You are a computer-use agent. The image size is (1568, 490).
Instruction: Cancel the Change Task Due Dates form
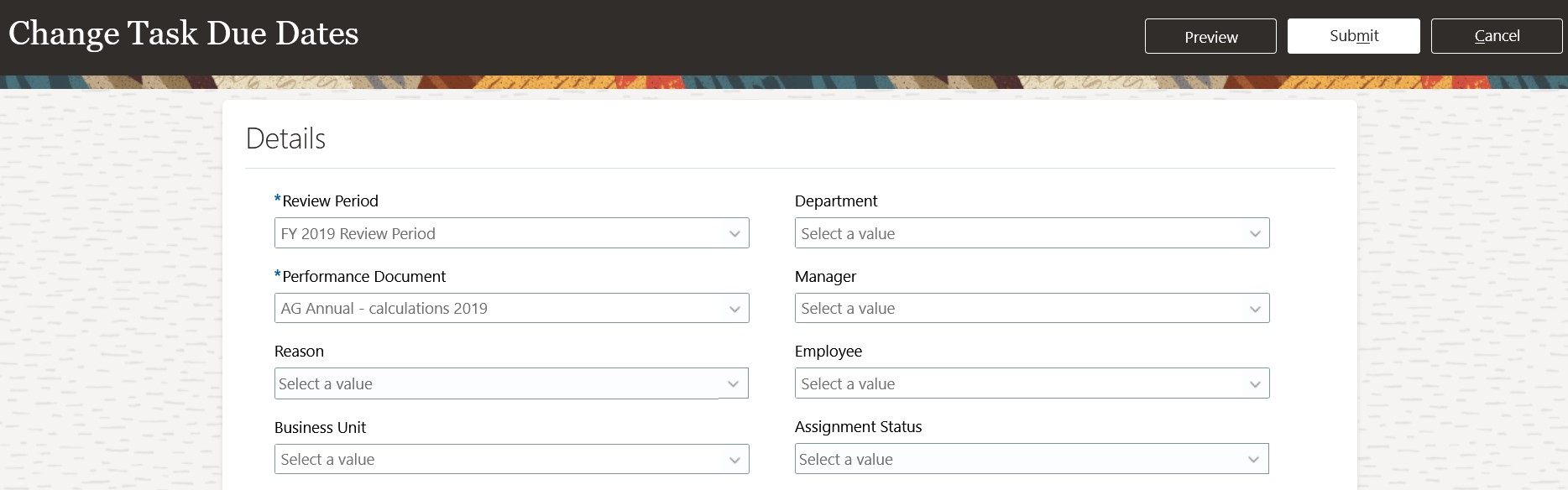tap(1497, 36)
